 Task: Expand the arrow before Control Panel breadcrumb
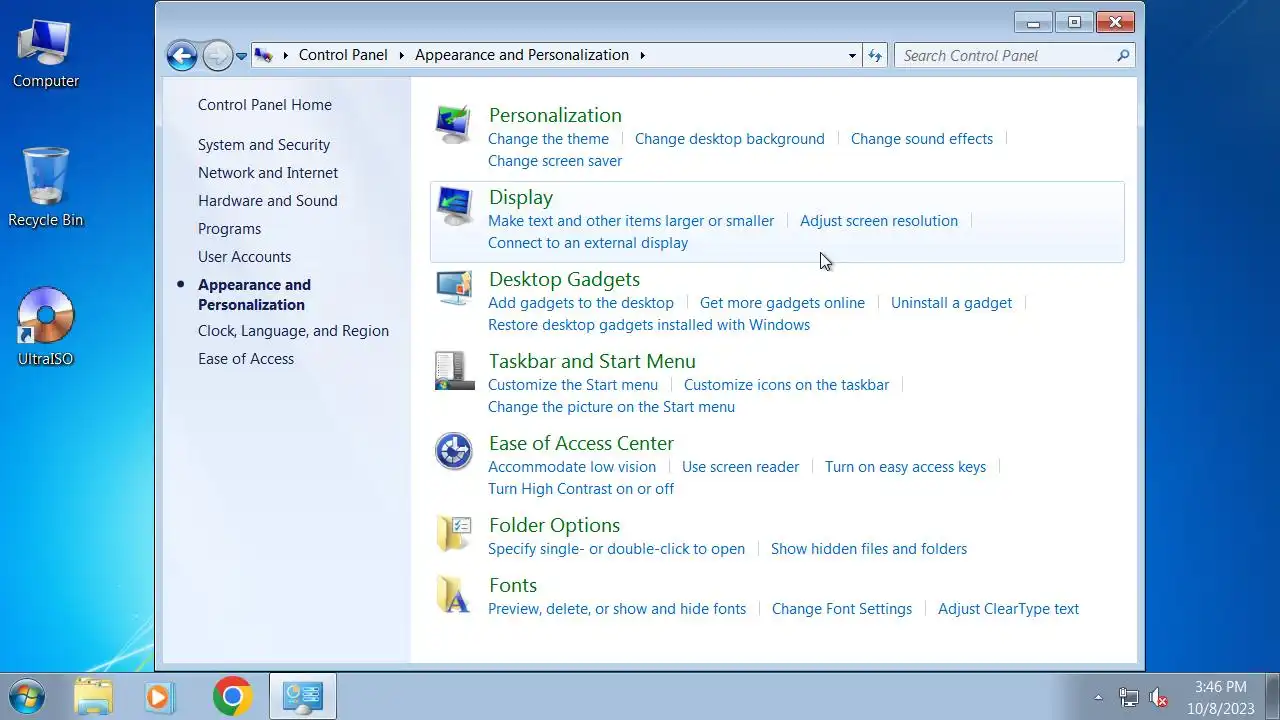286,55
